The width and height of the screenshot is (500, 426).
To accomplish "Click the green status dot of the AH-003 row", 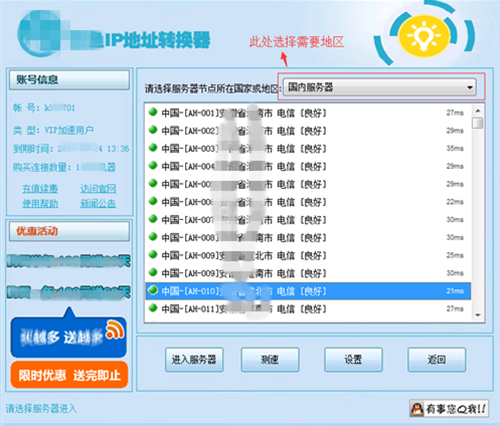I will click(x=153, y=147).
